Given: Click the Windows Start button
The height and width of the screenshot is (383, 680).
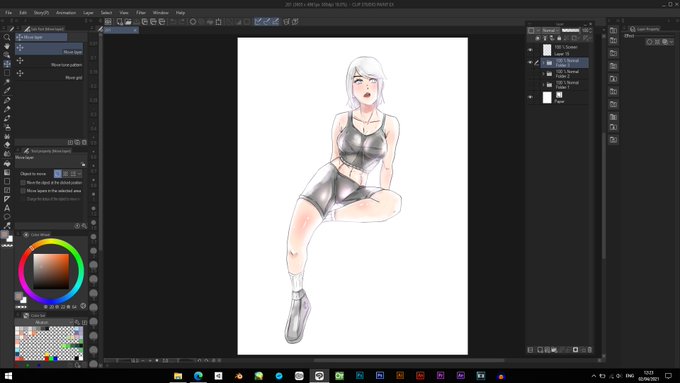Looking at the screenshot, I should point(8,376).
